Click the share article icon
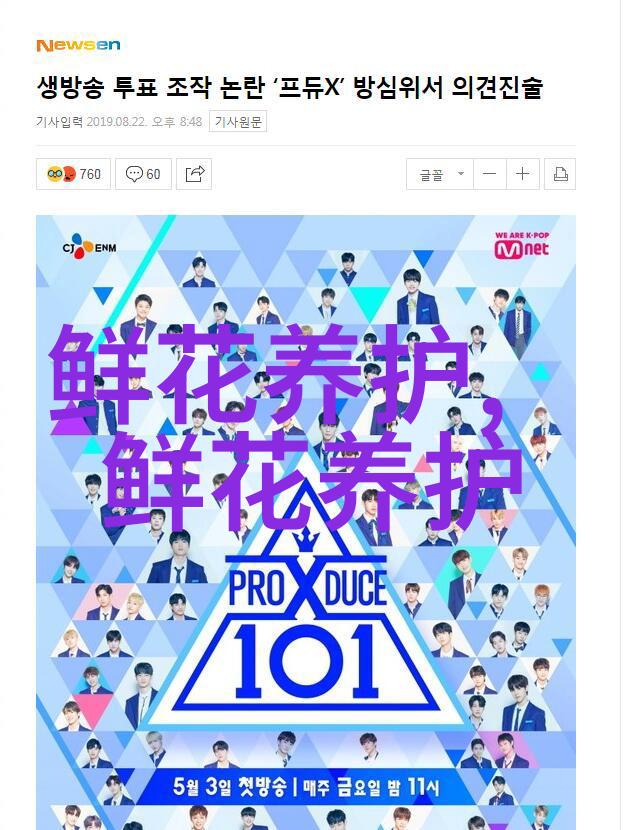The image size is (626, 830). [194, 174]
